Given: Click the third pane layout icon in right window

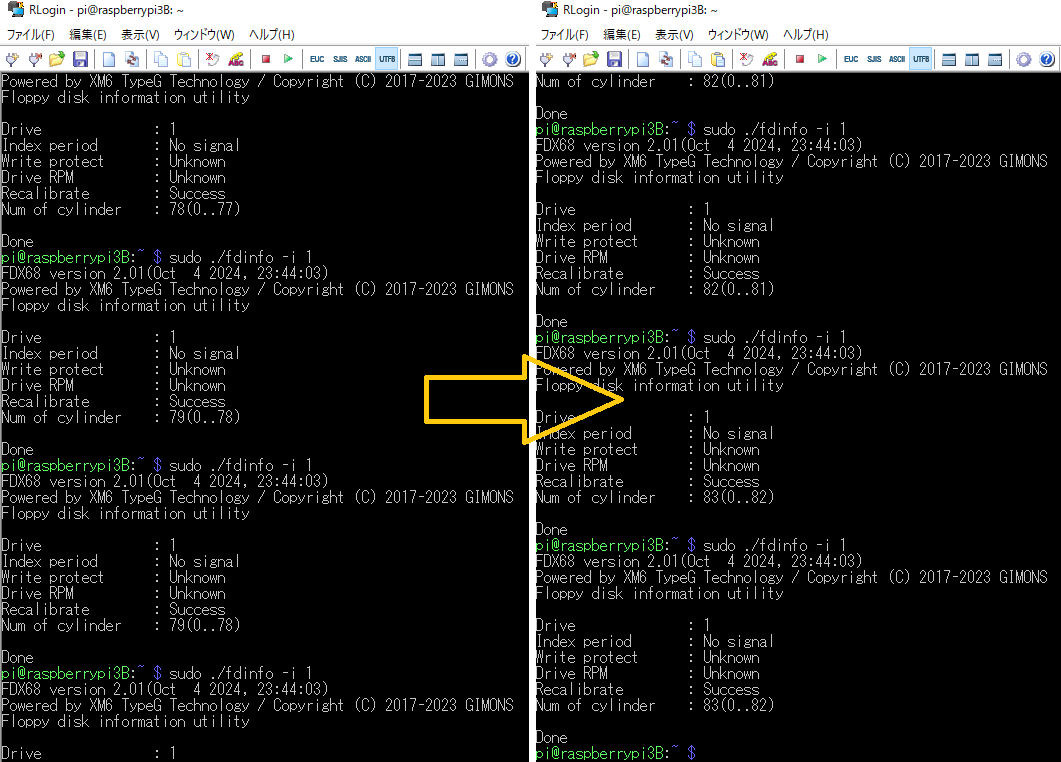Looking at the screenshot, I should tap(995, 59).
